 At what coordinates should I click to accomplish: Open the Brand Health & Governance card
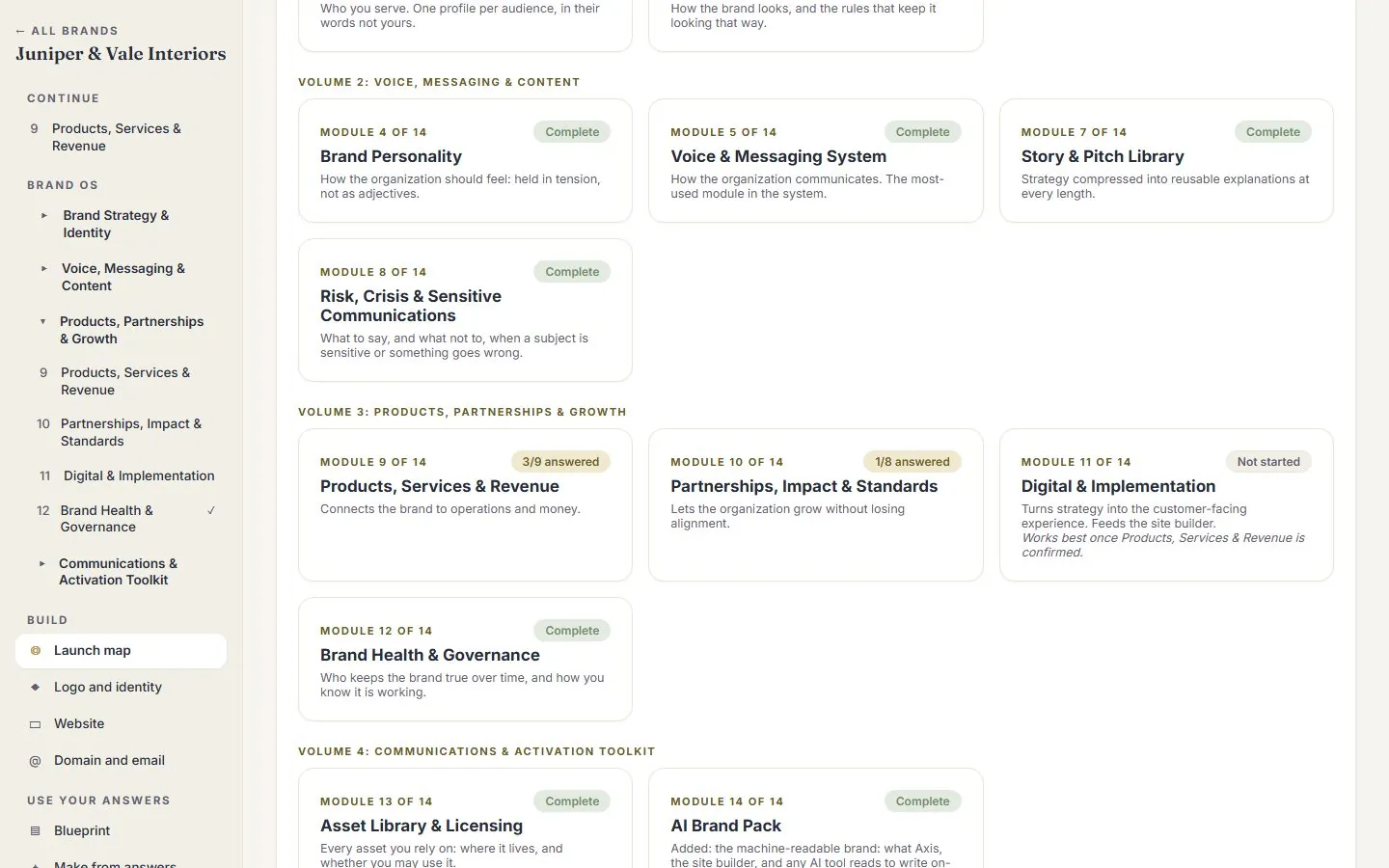(x=465, y=660)
